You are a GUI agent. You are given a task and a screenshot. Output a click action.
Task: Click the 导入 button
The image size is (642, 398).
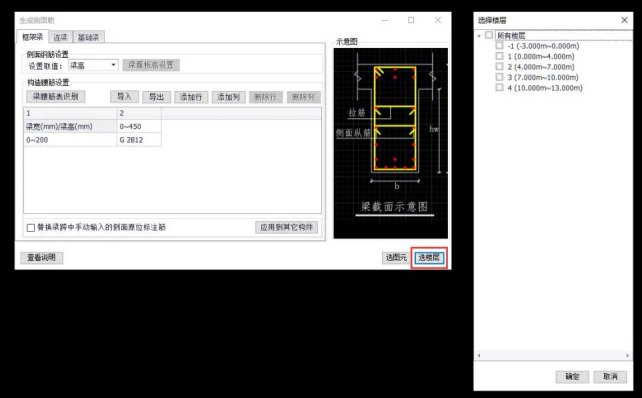(x=124, y=97)
